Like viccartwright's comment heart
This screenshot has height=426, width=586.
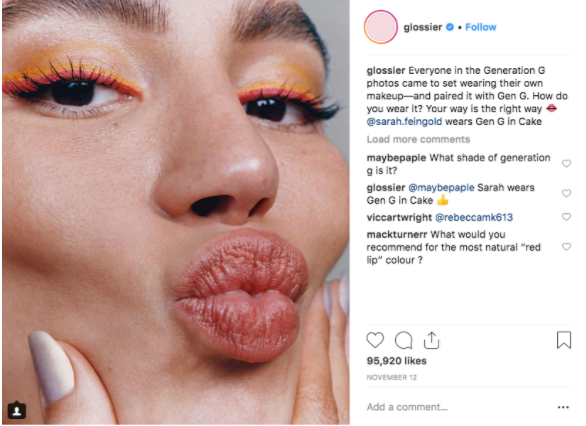pyautogui.click(x=567, y=217)
